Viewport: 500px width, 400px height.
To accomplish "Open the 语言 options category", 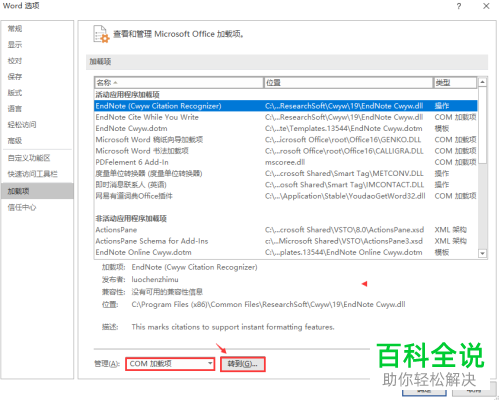I will [x=15, y=109].
